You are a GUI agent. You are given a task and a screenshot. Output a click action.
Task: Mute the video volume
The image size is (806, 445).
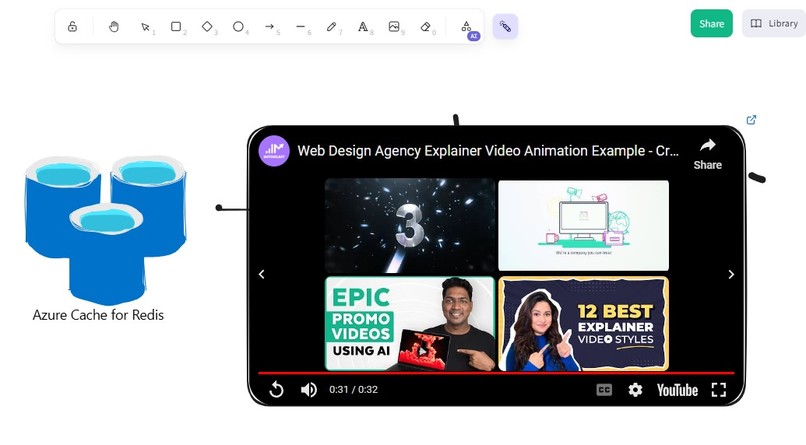click(308, 390)
